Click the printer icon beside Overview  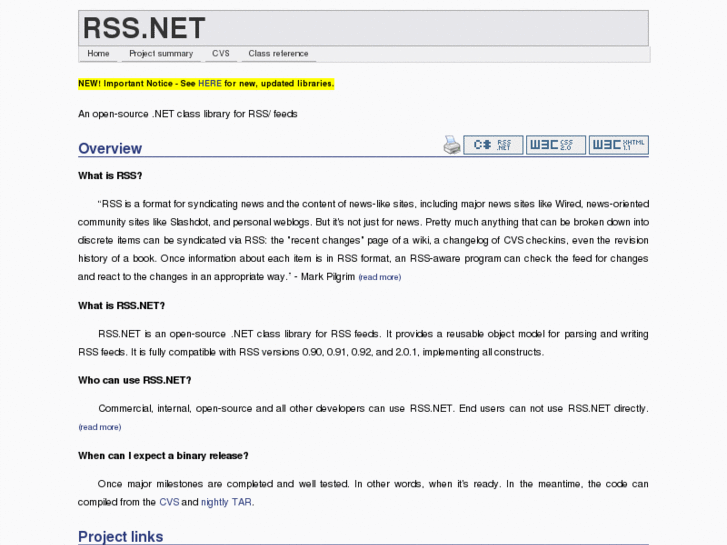click(x=452, y=145)
